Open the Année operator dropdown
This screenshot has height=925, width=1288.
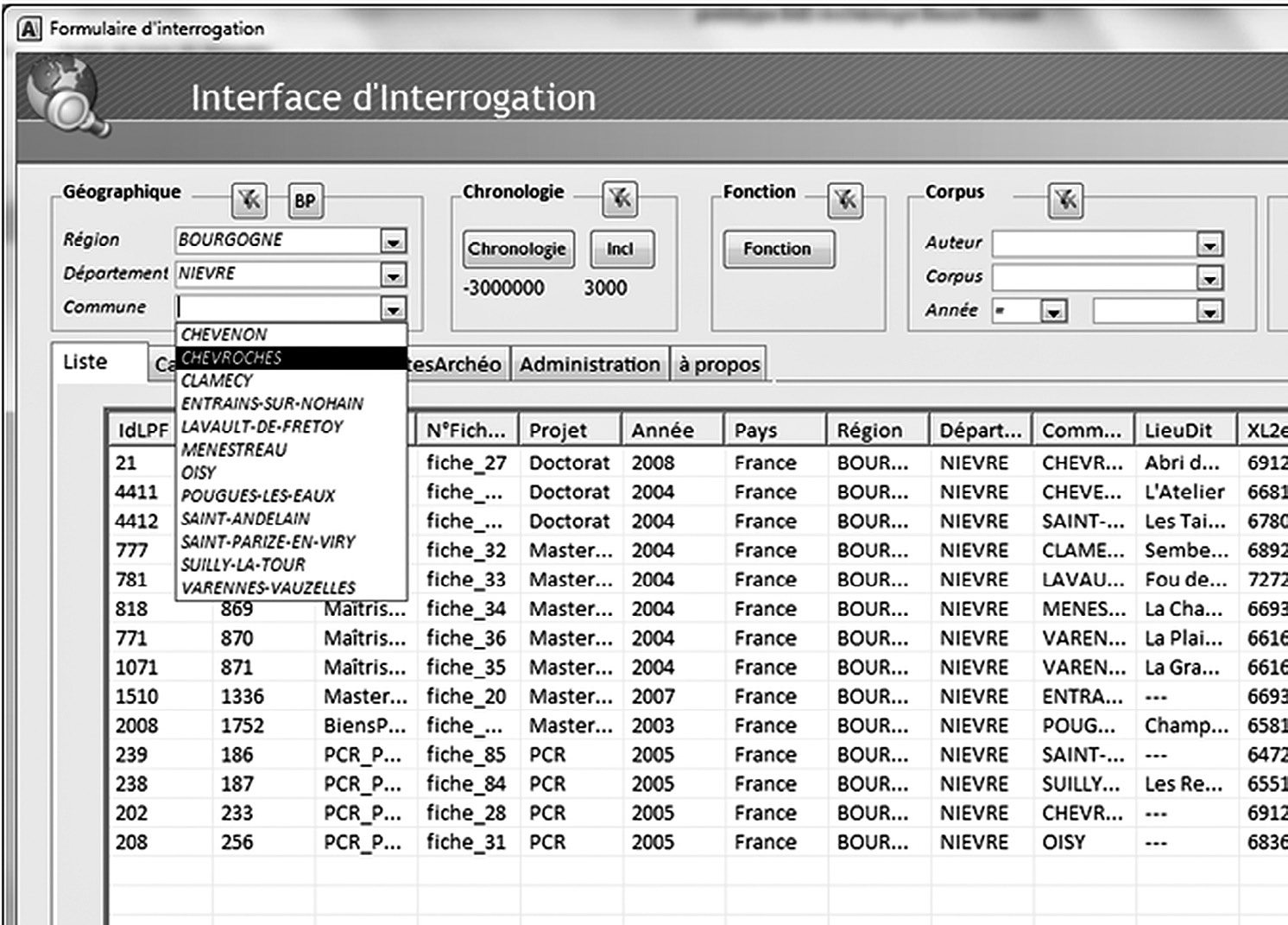(x=1053, y=311)
